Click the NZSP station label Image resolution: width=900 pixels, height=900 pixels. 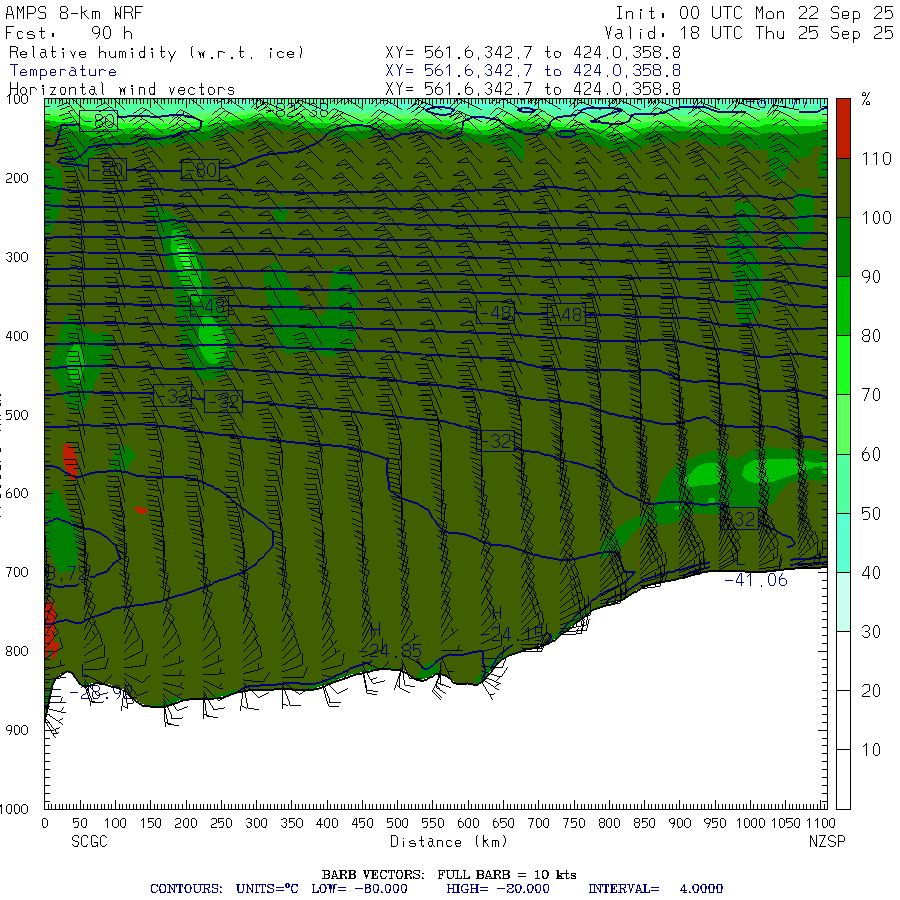827,842
